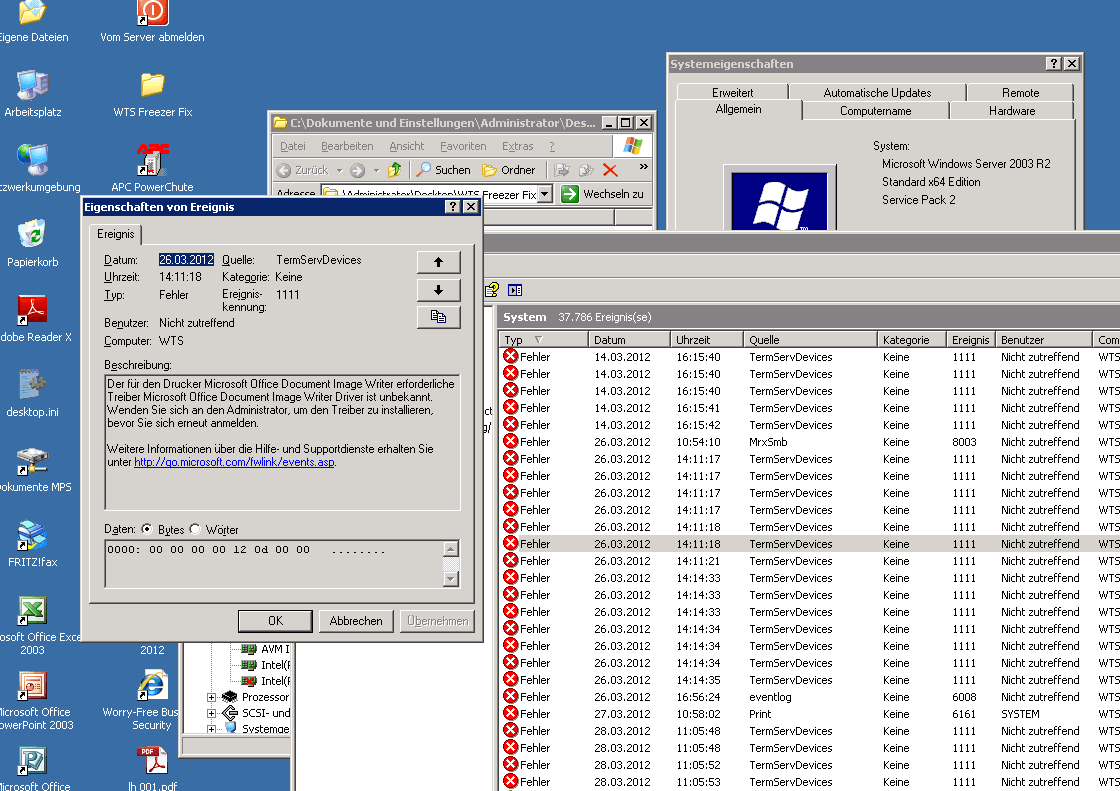1120x791 pixels.
Task: Open the Explorer address bar dropdown
Action: tap(545, 194)
